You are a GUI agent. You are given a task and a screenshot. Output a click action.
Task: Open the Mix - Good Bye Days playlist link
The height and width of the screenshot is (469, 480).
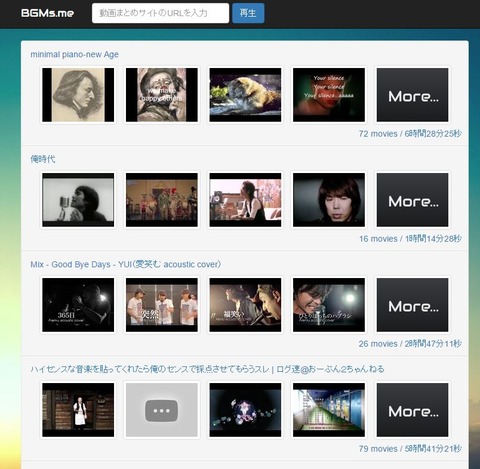126,264
